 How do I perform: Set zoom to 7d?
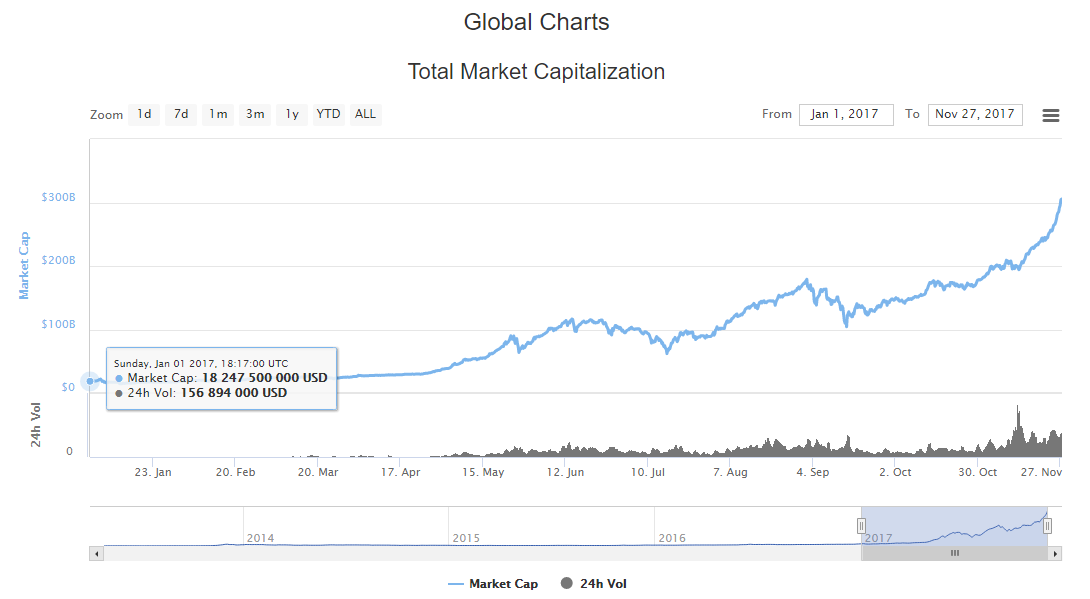tap(181, 114)
